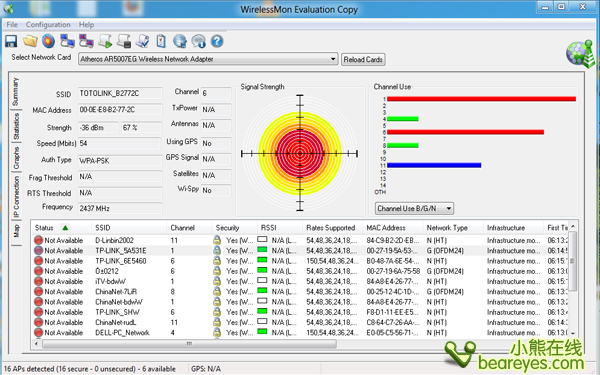Open the Select Network Card dropdown
The image size is (600, 375).
click(x=208, y=59)
